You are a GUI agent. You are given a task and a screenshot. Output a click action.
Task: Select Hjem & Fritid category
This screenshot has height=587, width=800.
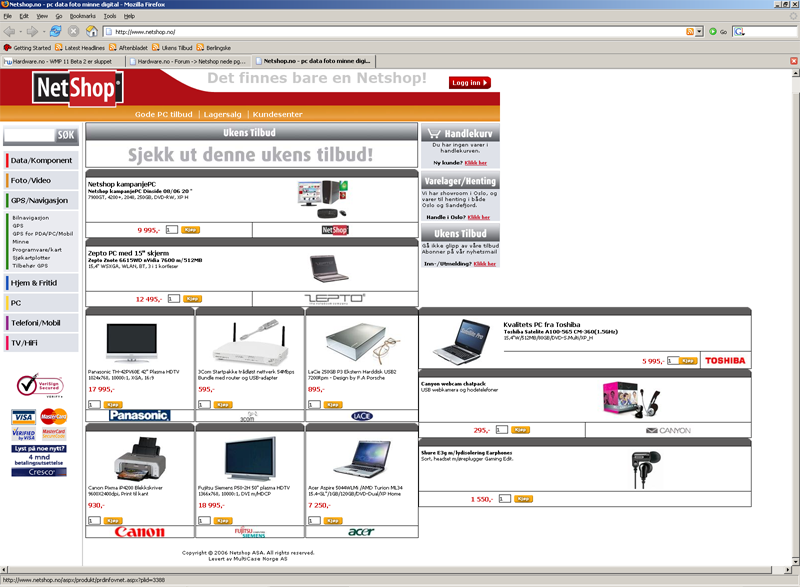click(x=41, y=283)
